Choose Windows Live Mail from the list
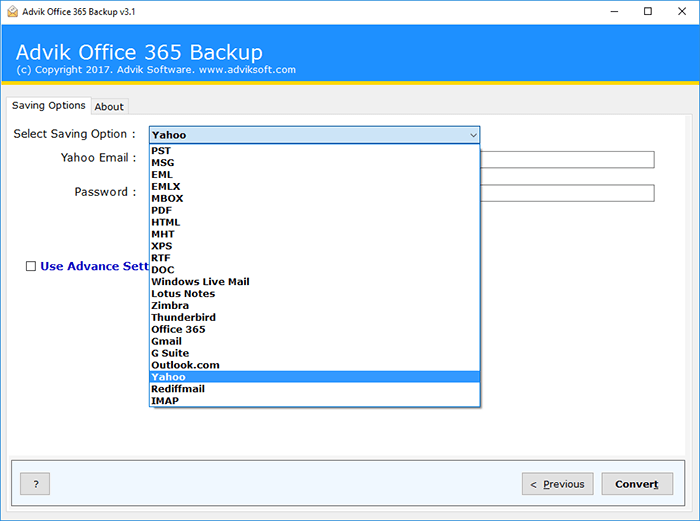This screenshot has height=521, width=700. [x=315, y=282]
